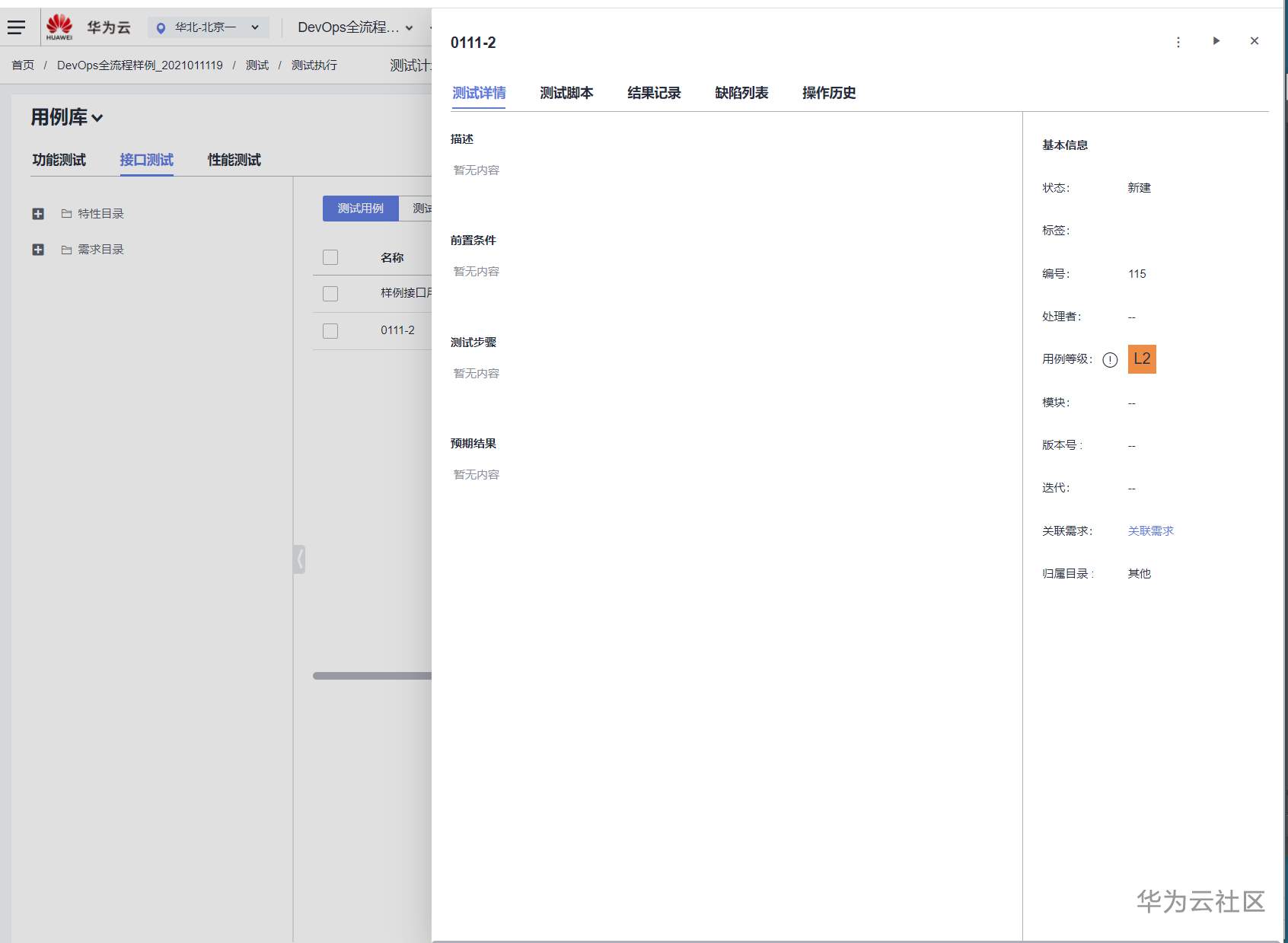Click the 前置条件 empty content area
This screenshot has height=943, width=1288.
(x=477, y=272)
